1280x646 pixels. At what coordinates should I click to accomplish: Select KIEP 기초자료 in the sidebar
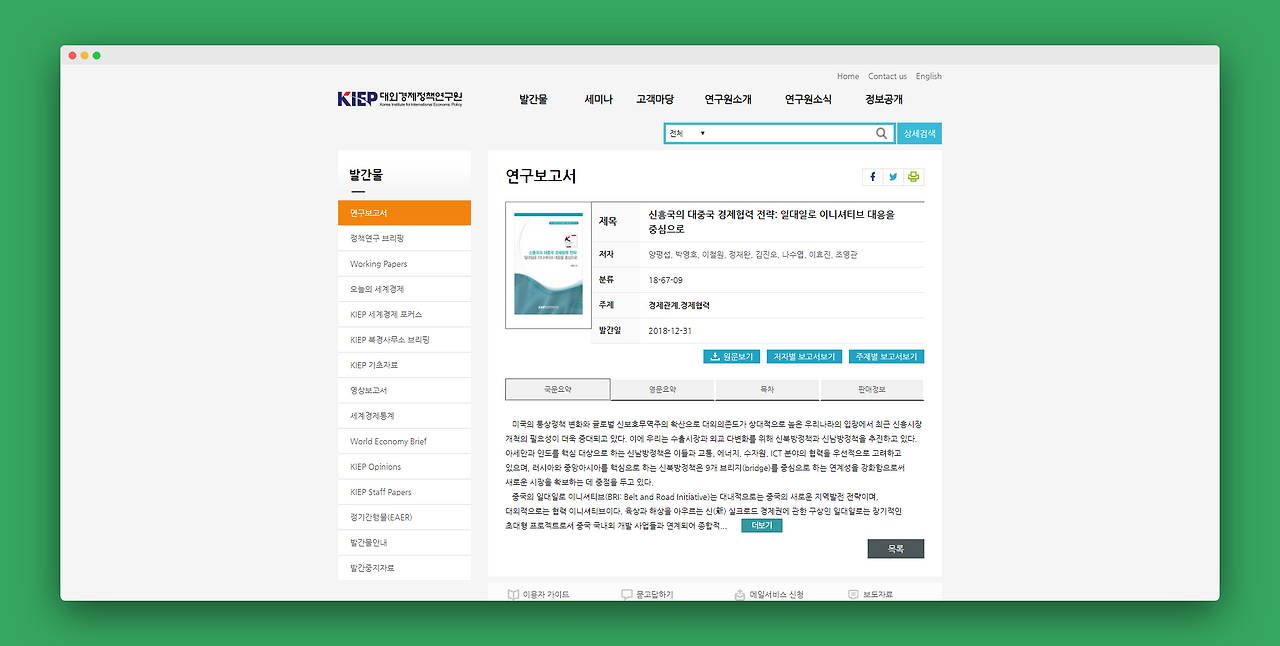[x=404, y=365]
